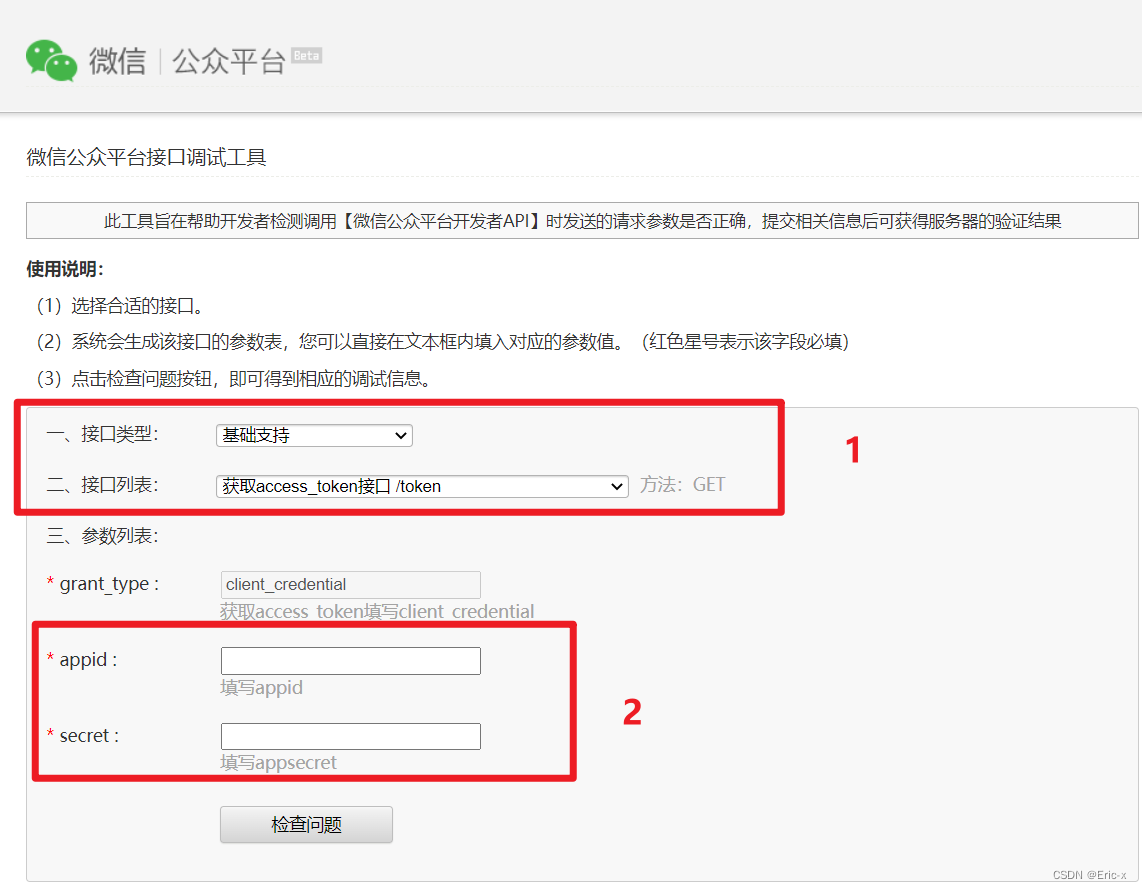Click the 方法: GET text
This screenshot has height=889, width=1142.
pos(682,485)
